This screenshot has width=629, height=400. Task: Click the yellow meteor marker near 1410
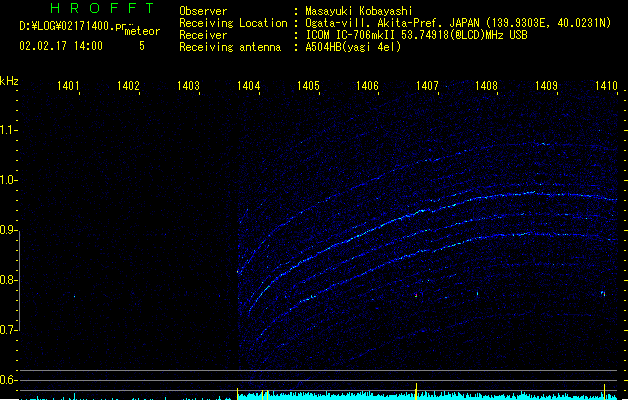(604, 392)
